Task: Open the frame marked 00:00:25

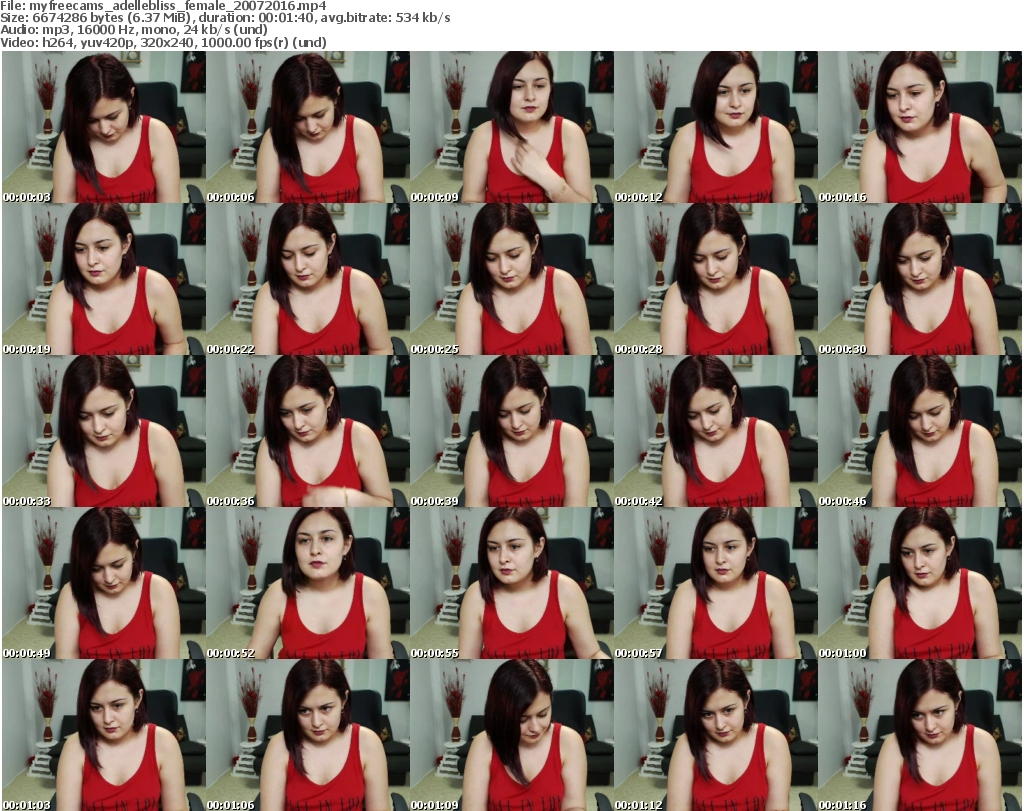Action: (512, 279)
